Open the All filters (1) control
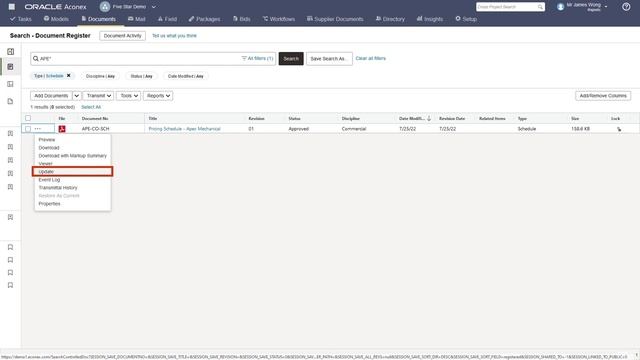This screenshot has height=360, width=640. click(257, 58)
